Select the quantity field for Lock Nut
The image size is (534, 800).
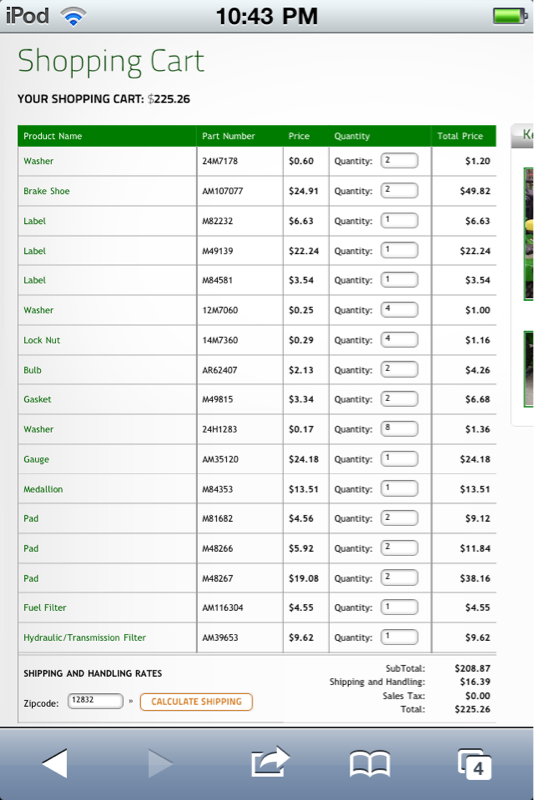pos(399,339)
